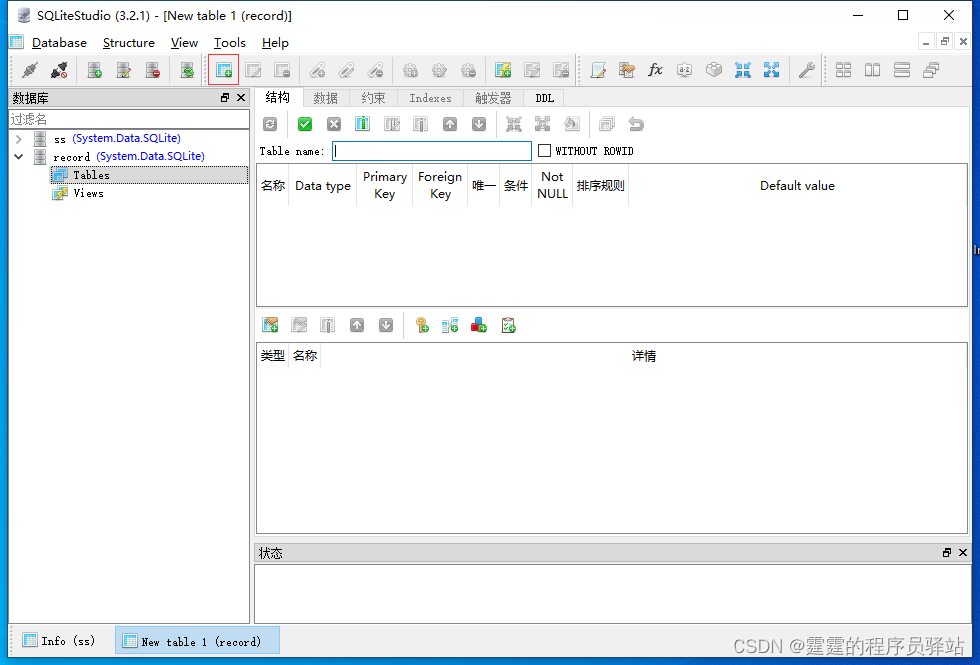Add primary key constraint with key icon
Image resolution: width=980 pixels, height=665 pixels.
[x=422, y=325]
